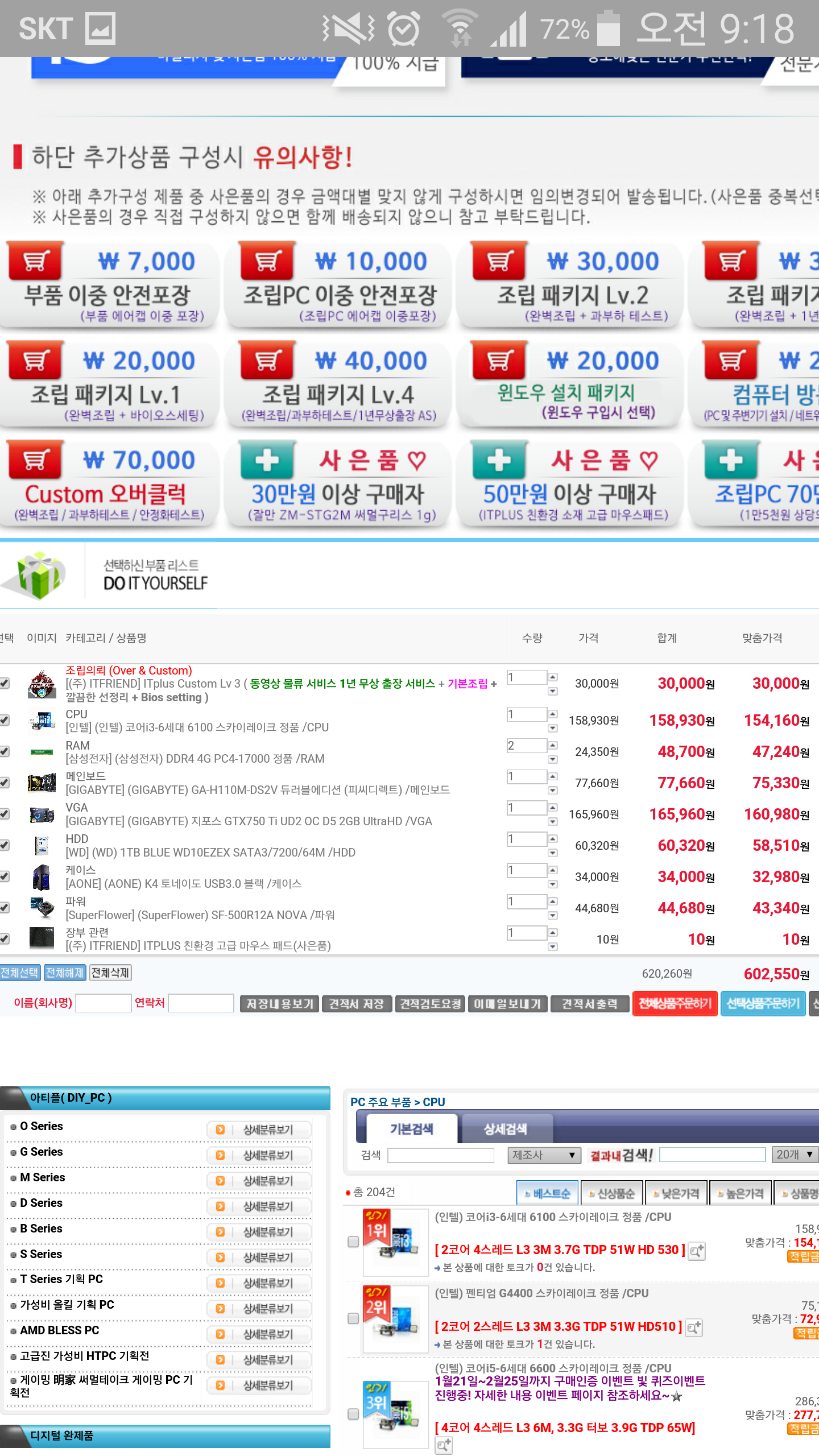This screenshot has height=1456, width=819.
Task: Focus the 검색 keyword input field
Action: pyautogui.click(x=441, y=1155)
